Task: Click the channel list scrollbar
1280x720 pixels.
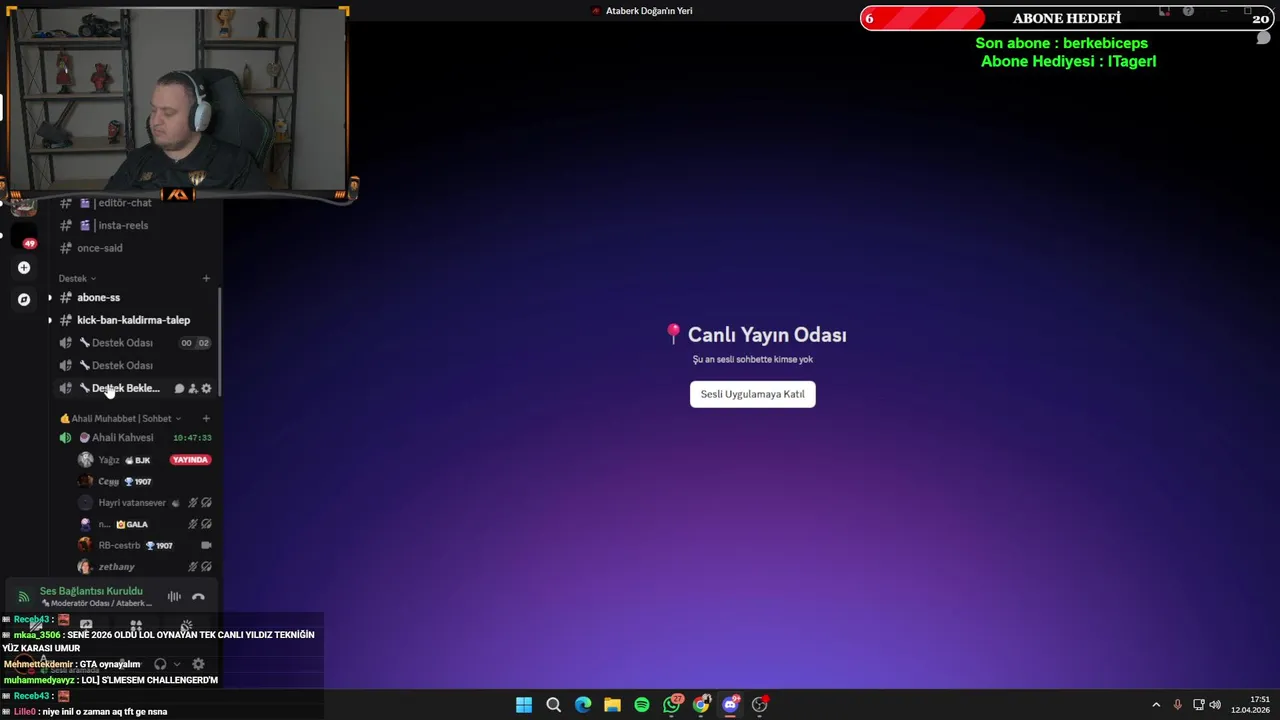Action: pyautogui.click(x=219, y=341)
